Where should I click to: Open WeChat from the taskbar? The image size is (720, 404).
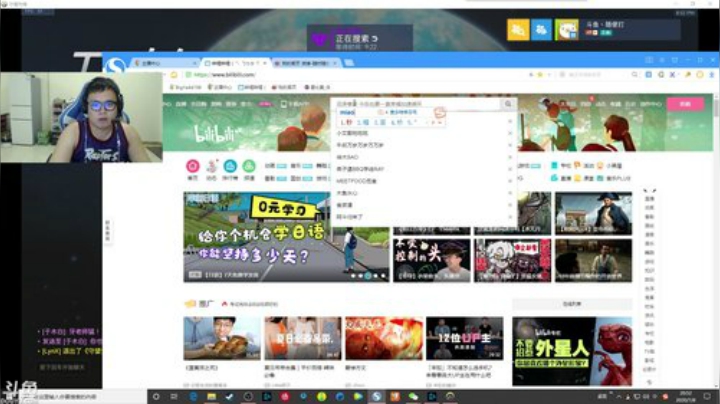coord(413,396)
